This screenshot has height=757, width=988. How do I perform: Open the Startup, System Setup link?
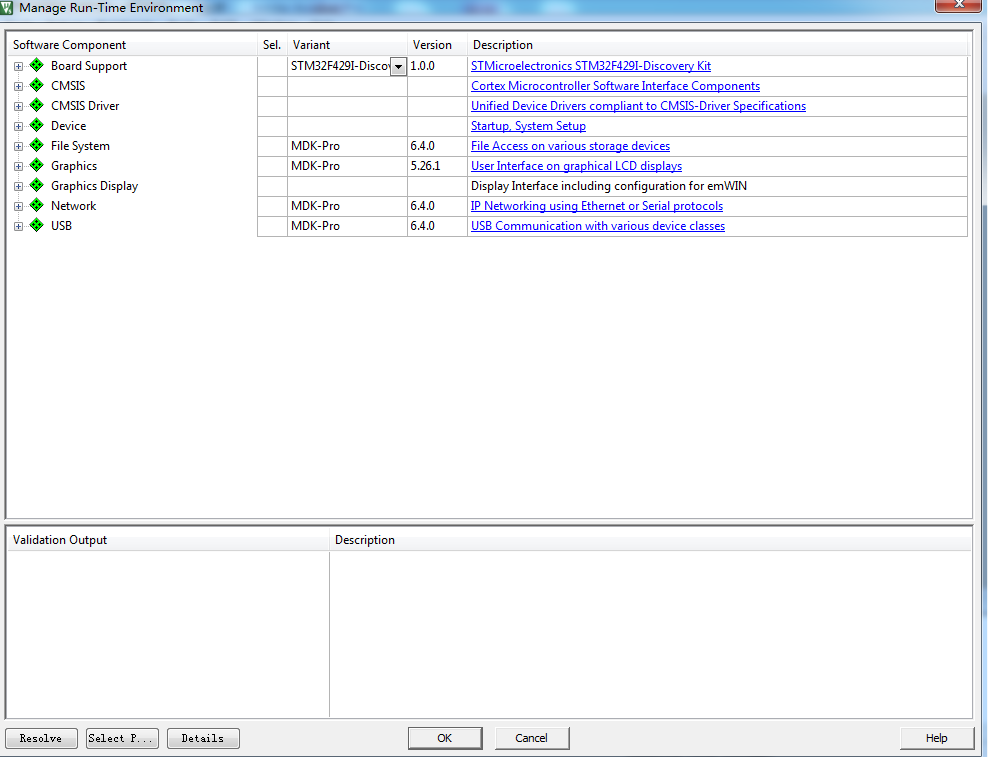529,126
